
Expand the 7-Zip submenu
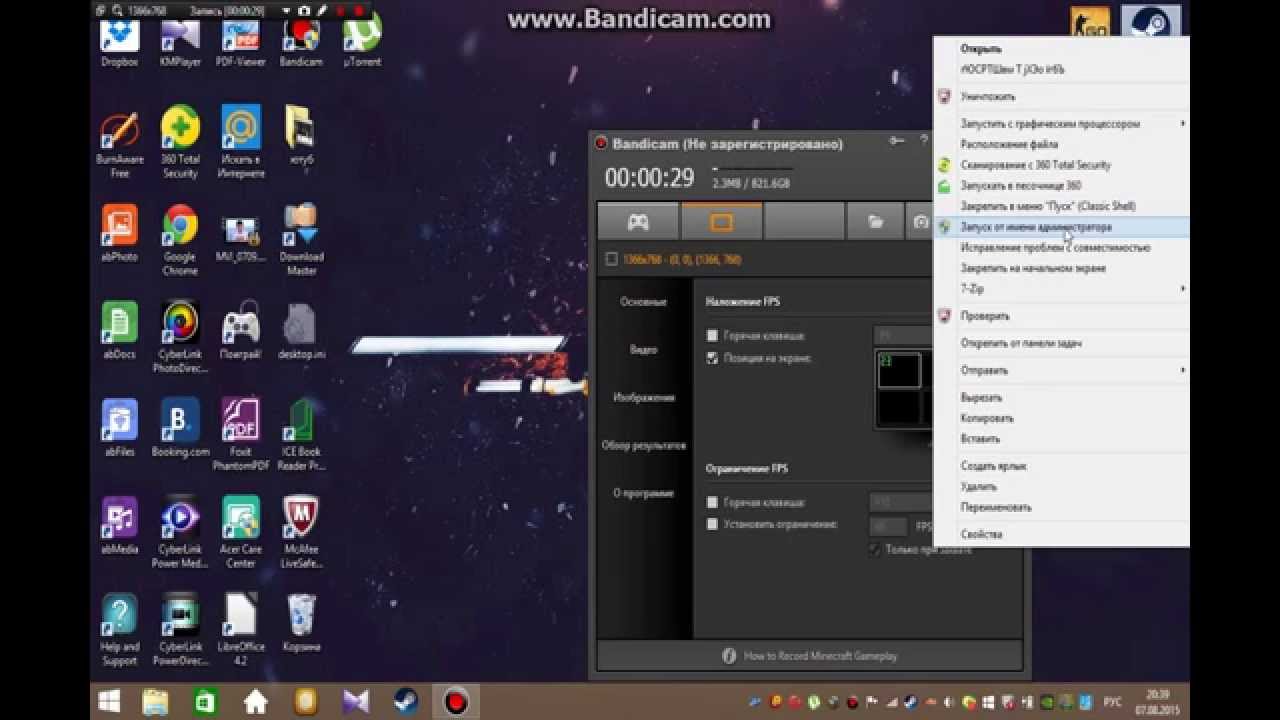click(1062, 288)
